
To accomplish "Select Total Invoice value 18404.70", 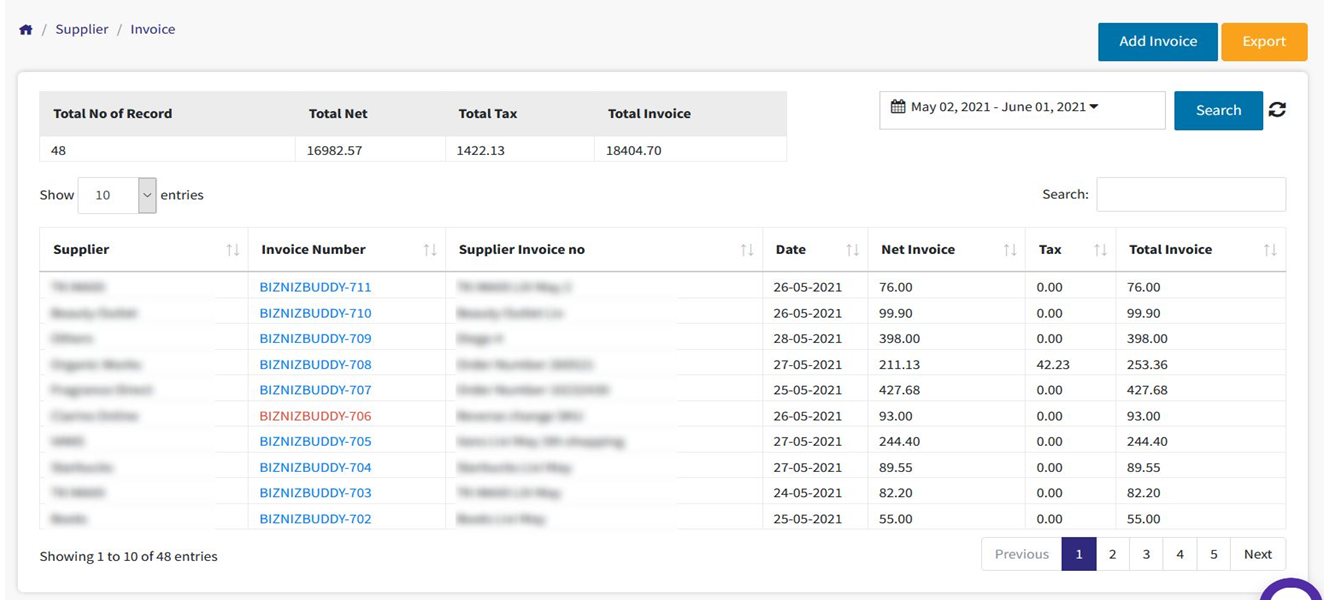I will (x=634, y=151).
